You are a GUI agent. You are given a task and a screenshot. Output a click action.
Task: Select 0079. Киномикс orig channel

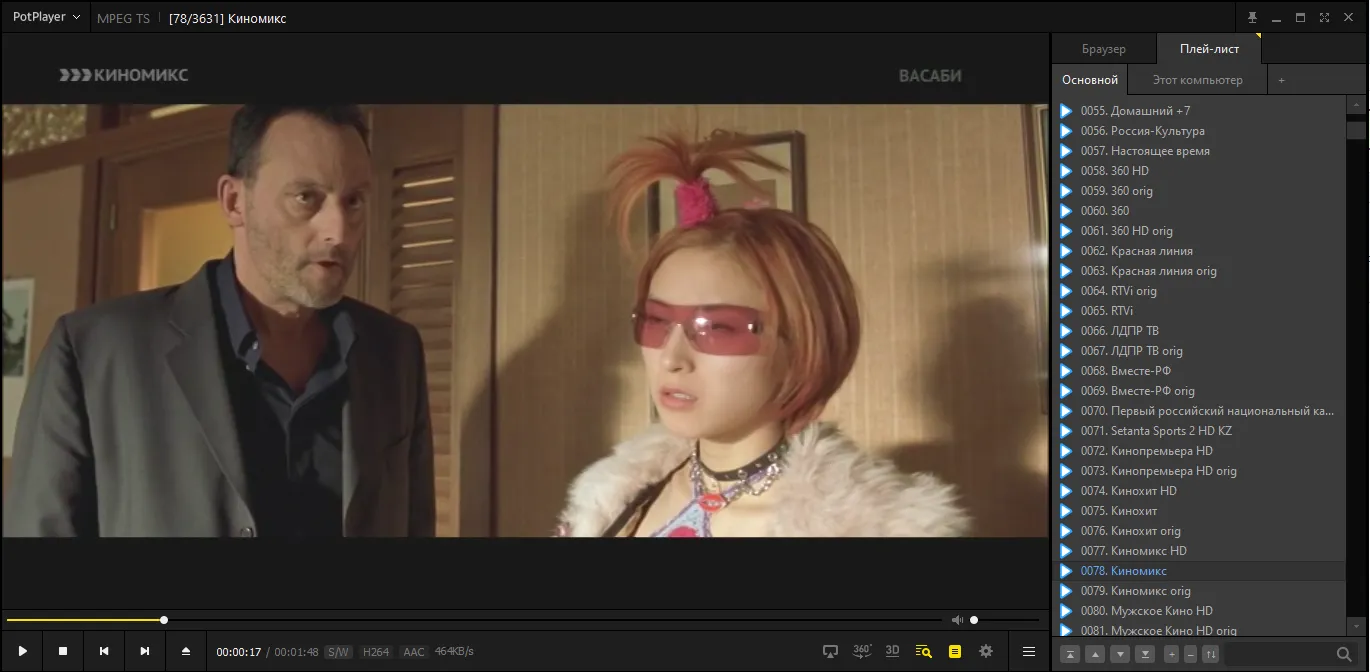pos(1198,591)
